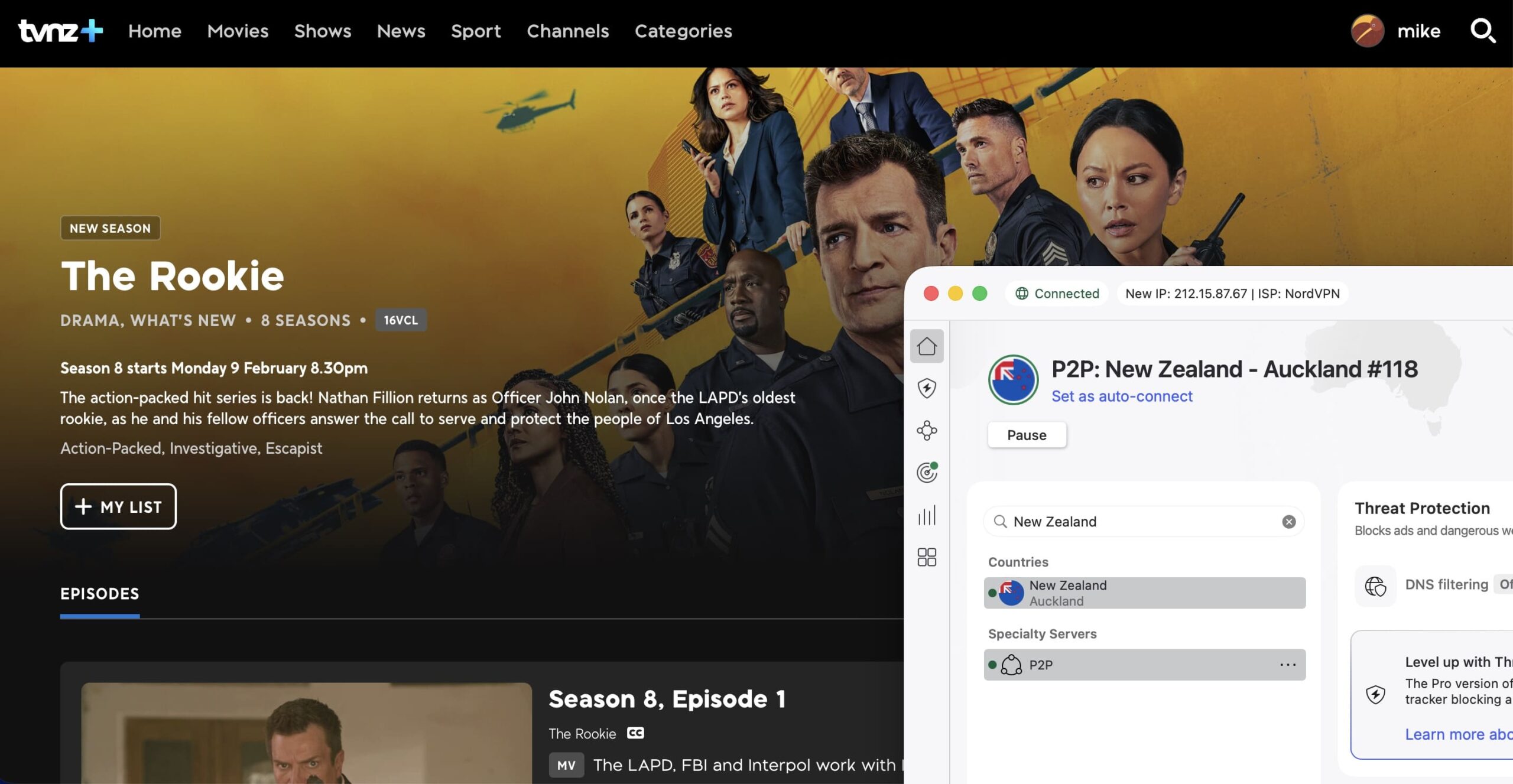Pause the VPN connection

tap(1027, 434)
